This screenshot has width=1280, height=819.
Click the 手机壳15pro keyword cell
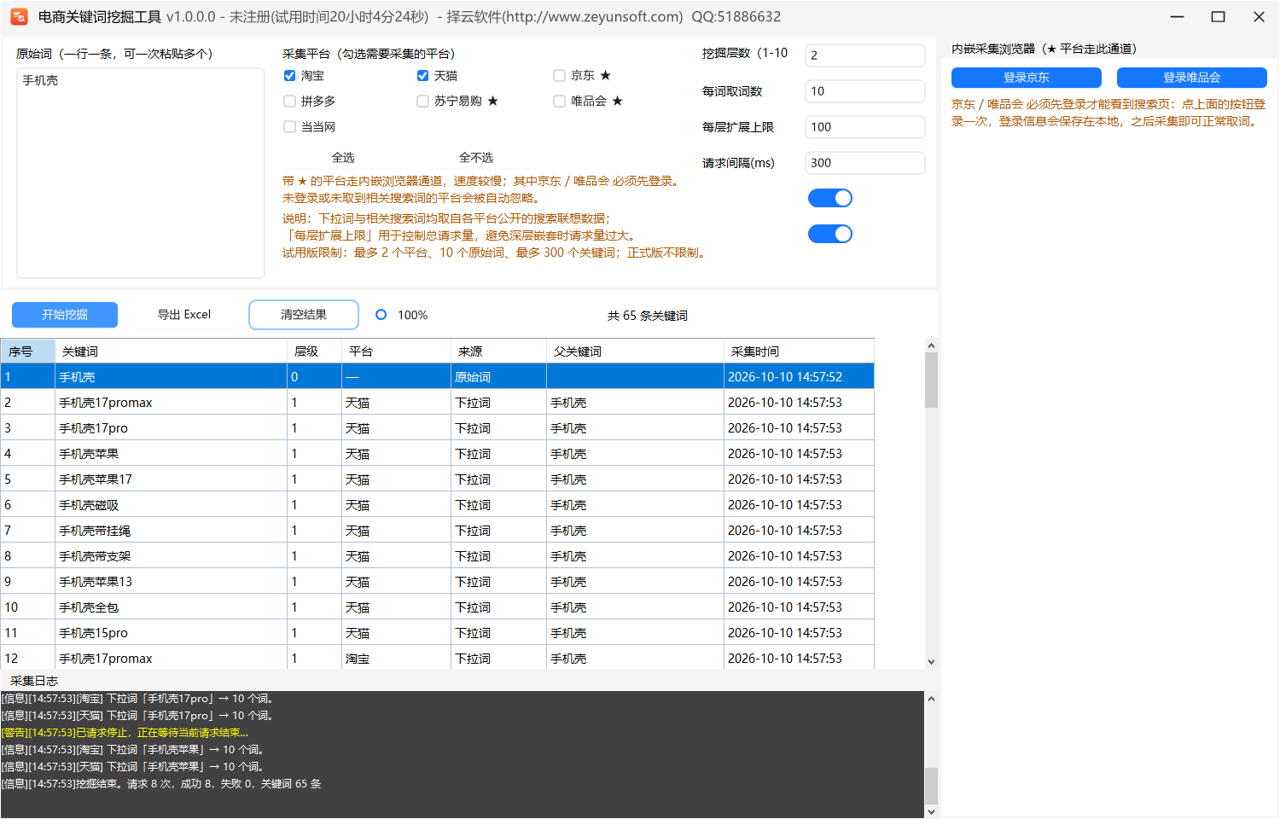coord(172,633)
